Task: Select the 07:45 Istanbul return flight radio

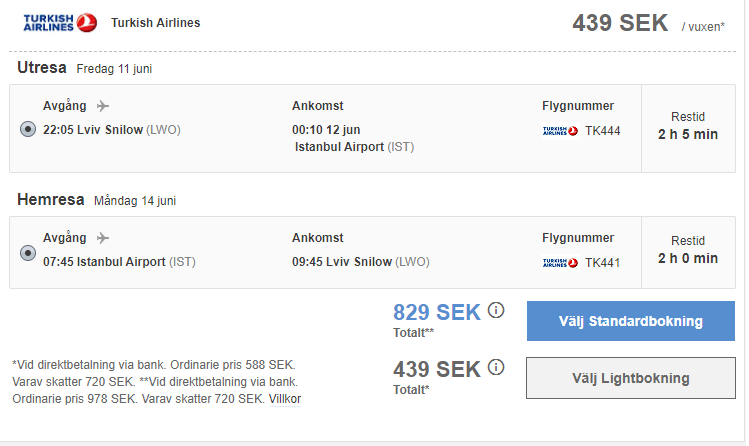Action: [28, 253]
